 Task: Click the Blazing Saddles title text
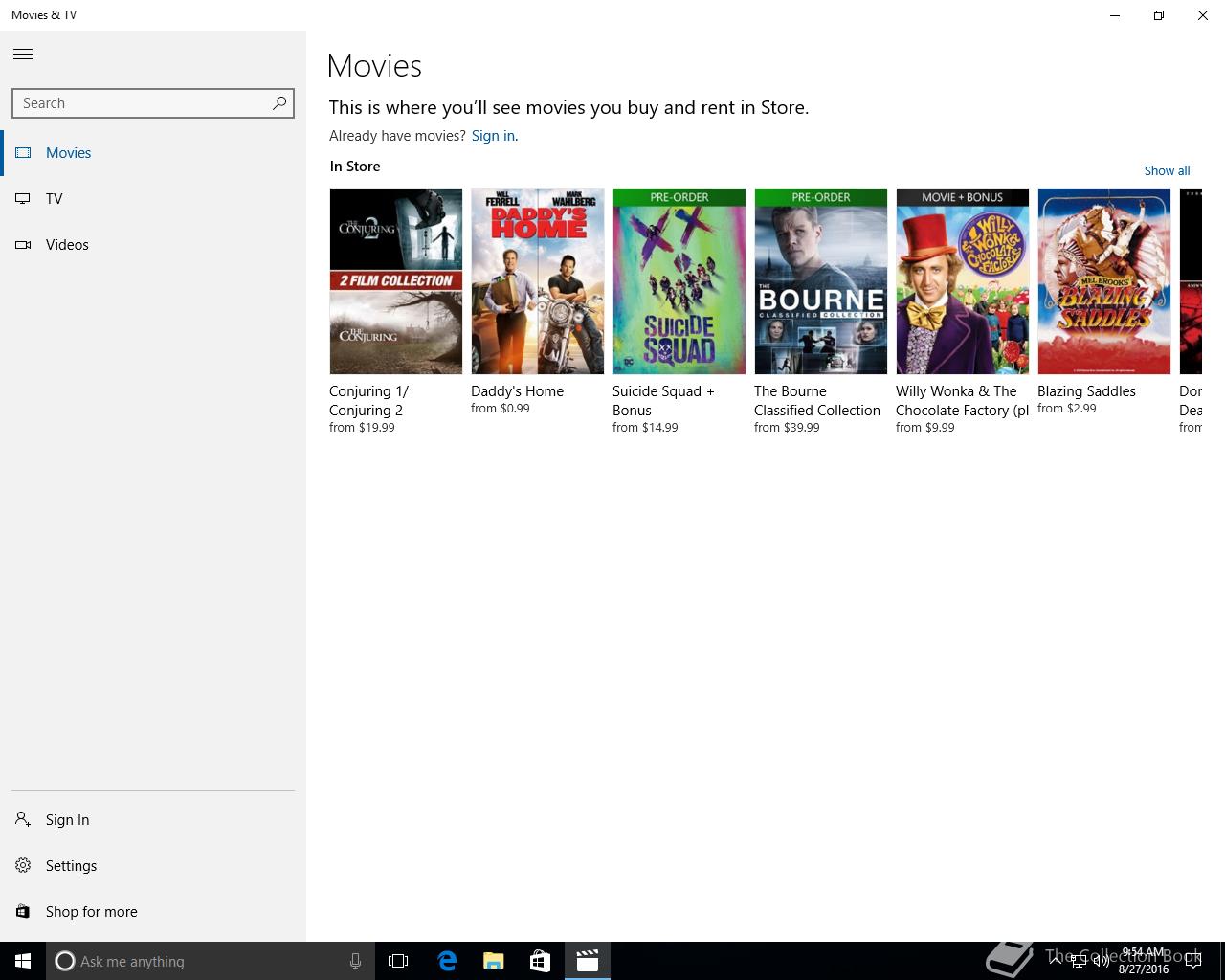(1086, 391)
